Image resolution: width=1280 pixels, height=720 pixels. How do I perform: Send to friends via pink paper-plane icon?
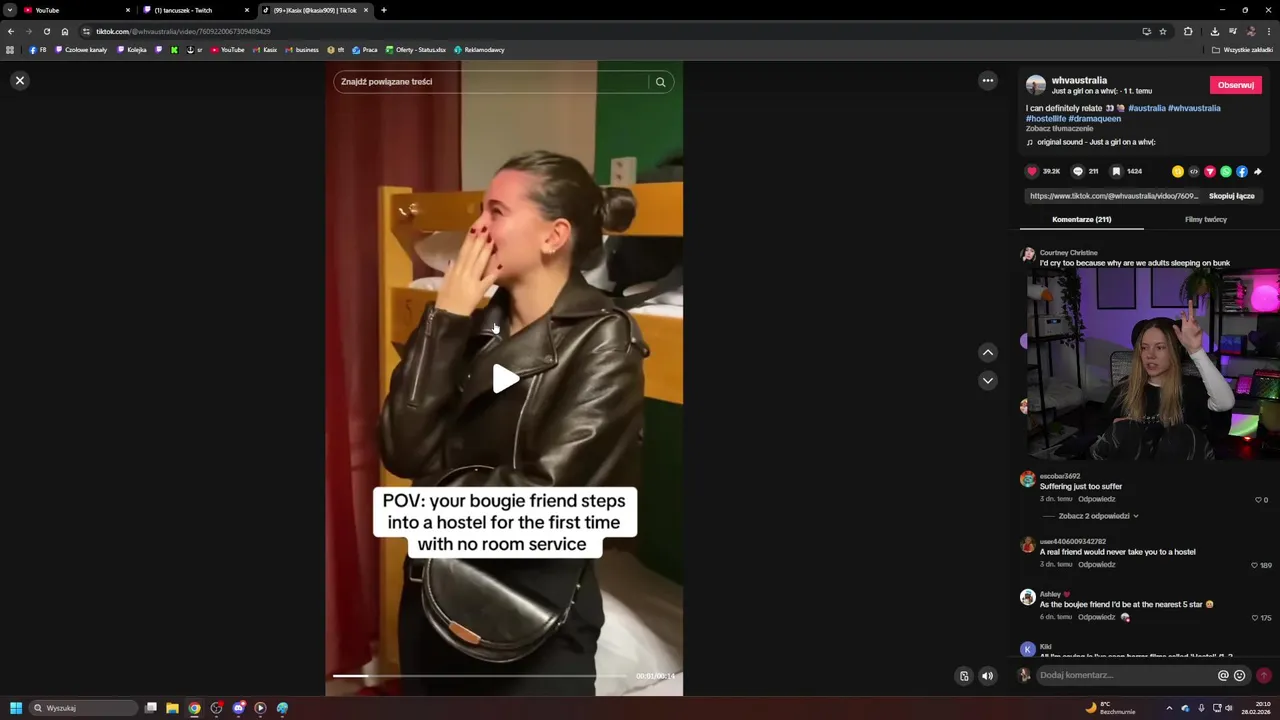pyautogui.click(x=1210, y=172)
